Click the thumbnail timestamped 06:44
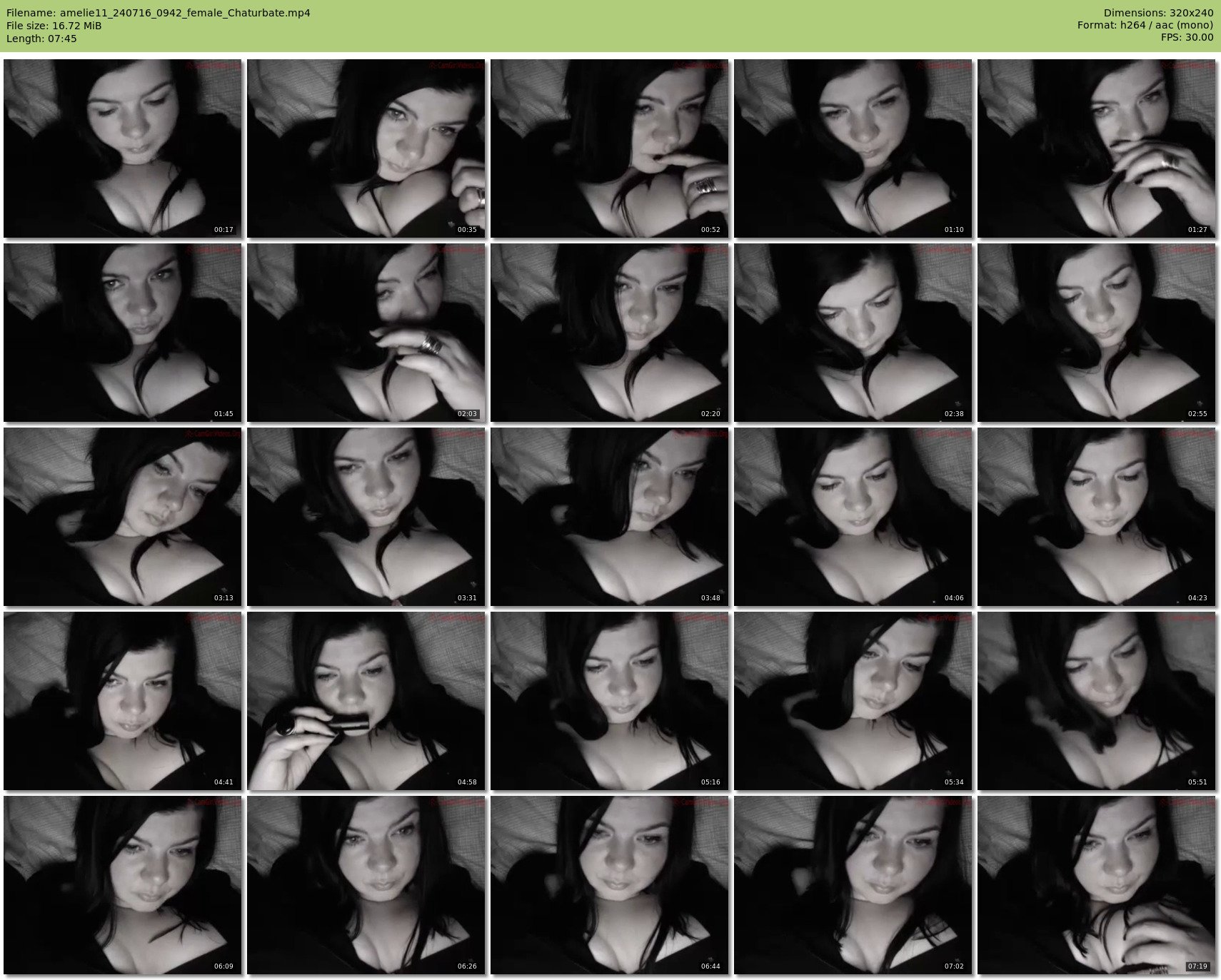The image size is (1221, 980). tap(610, 884)
